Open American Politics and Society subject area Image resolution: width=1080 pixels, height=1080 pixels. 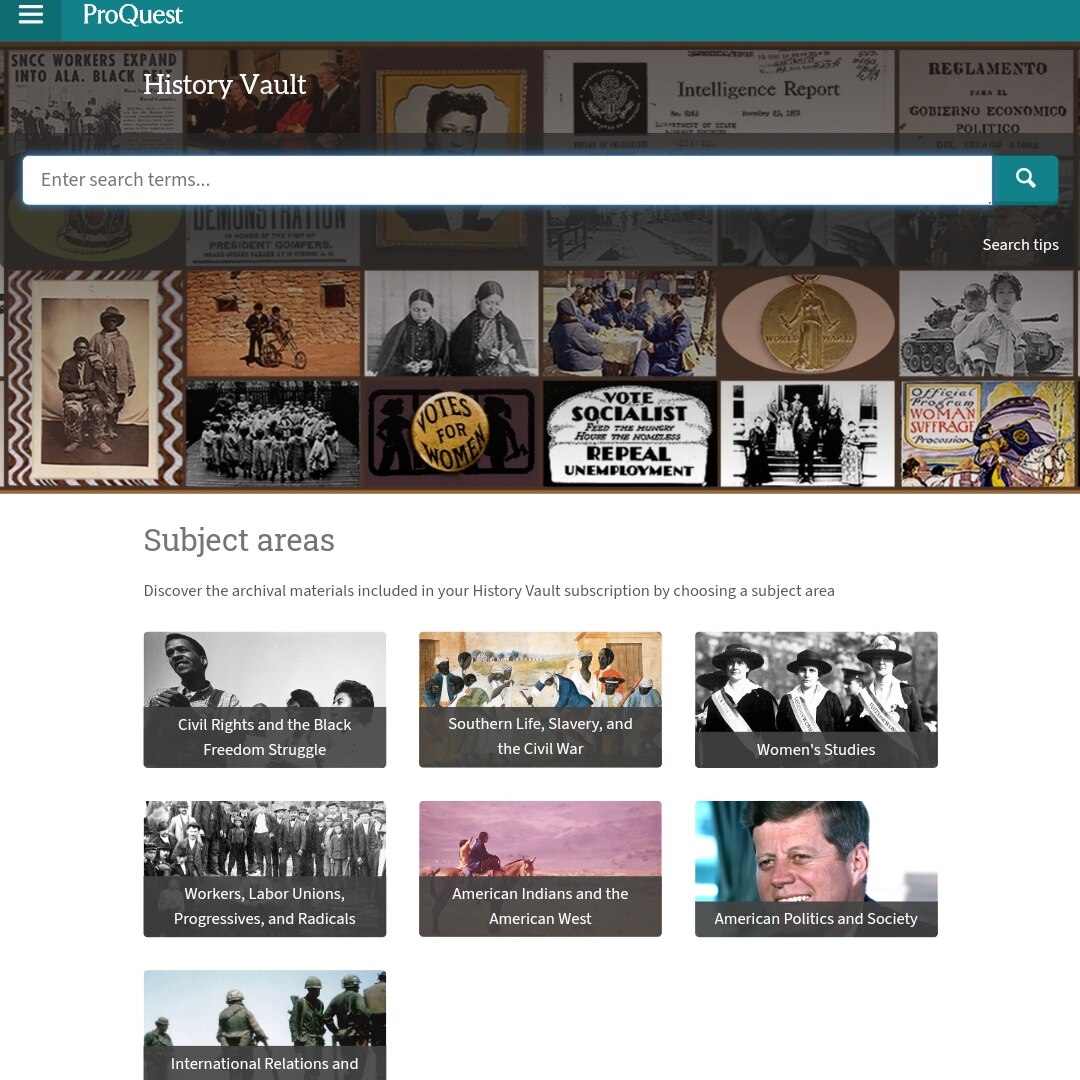point(816,869)
